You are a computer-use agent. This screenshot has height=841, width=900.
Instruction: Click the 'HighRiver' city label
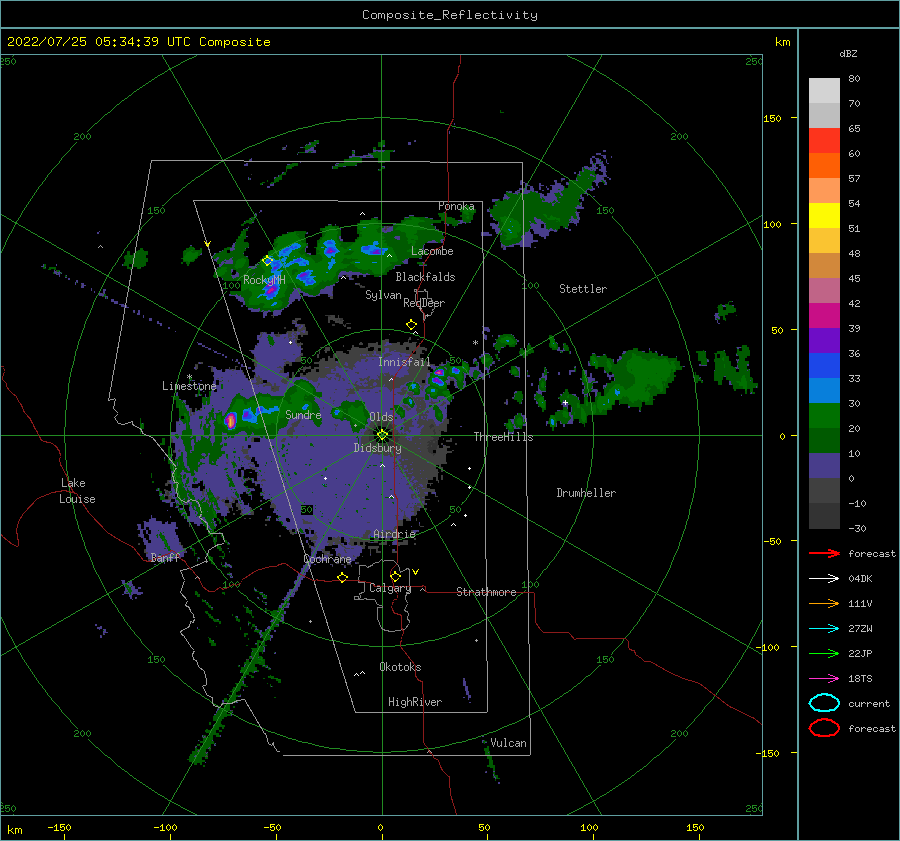415,702
